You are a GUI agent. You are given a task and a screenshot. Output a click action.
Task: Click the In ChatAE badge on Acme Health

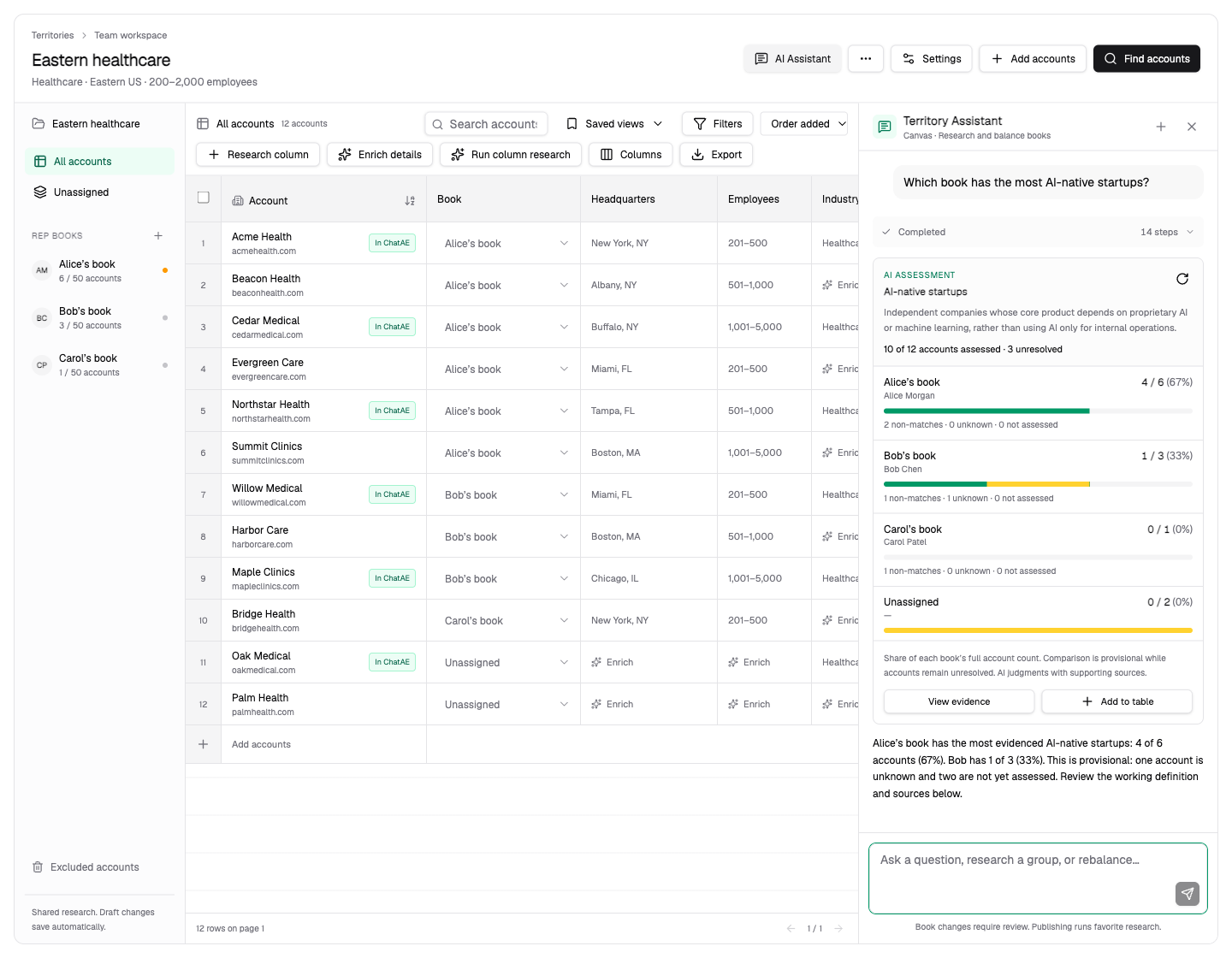pos(393,243)
